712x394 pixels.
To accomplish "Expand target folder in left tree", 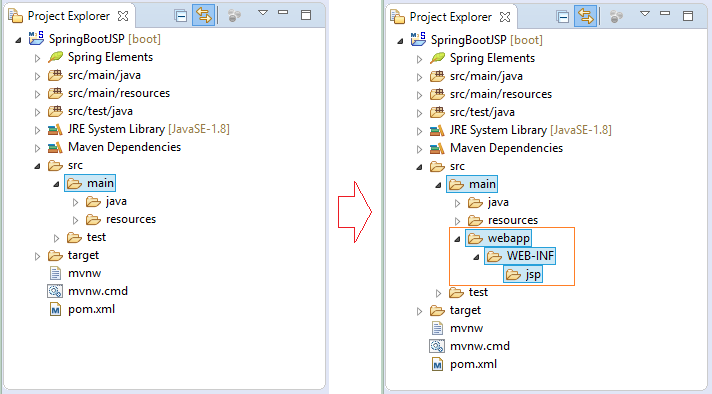I will click(37, 256).
